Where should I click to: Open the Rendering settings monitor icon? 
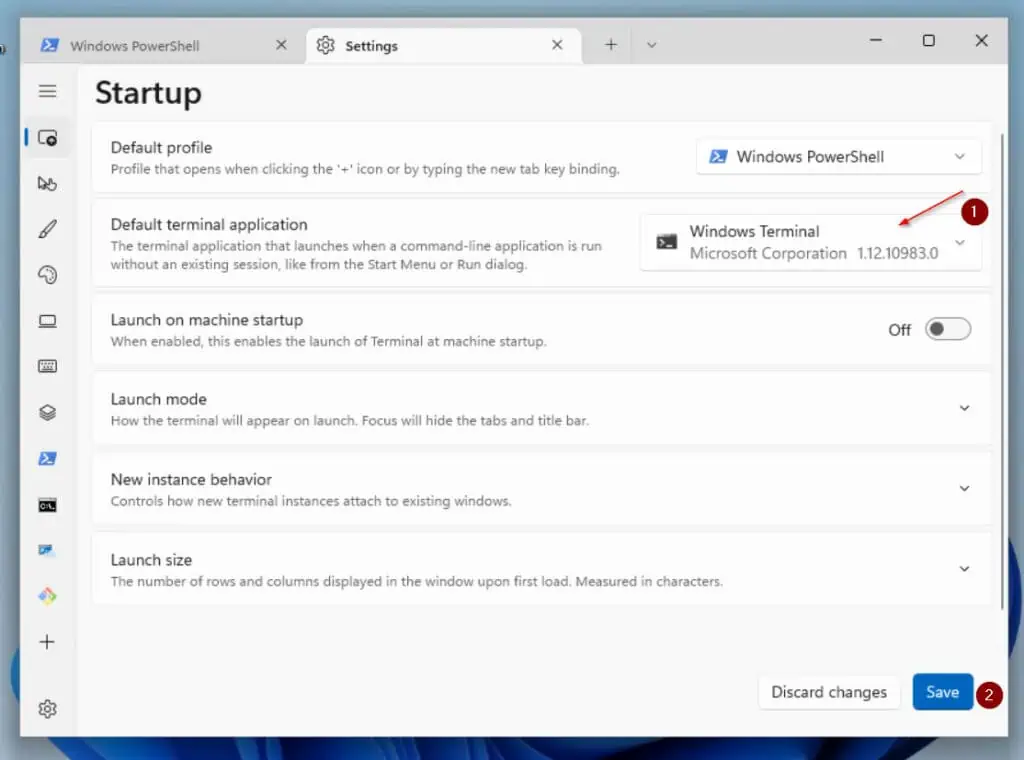tap(47, 321)
